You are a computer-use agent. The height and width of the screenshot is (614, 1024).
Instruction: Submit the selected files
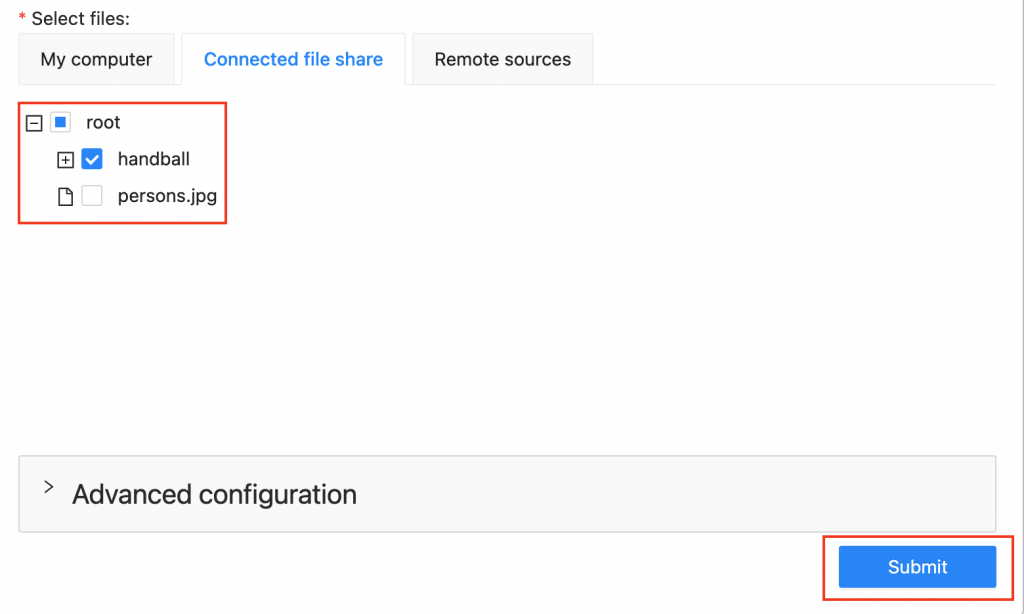tap(918, 567)
